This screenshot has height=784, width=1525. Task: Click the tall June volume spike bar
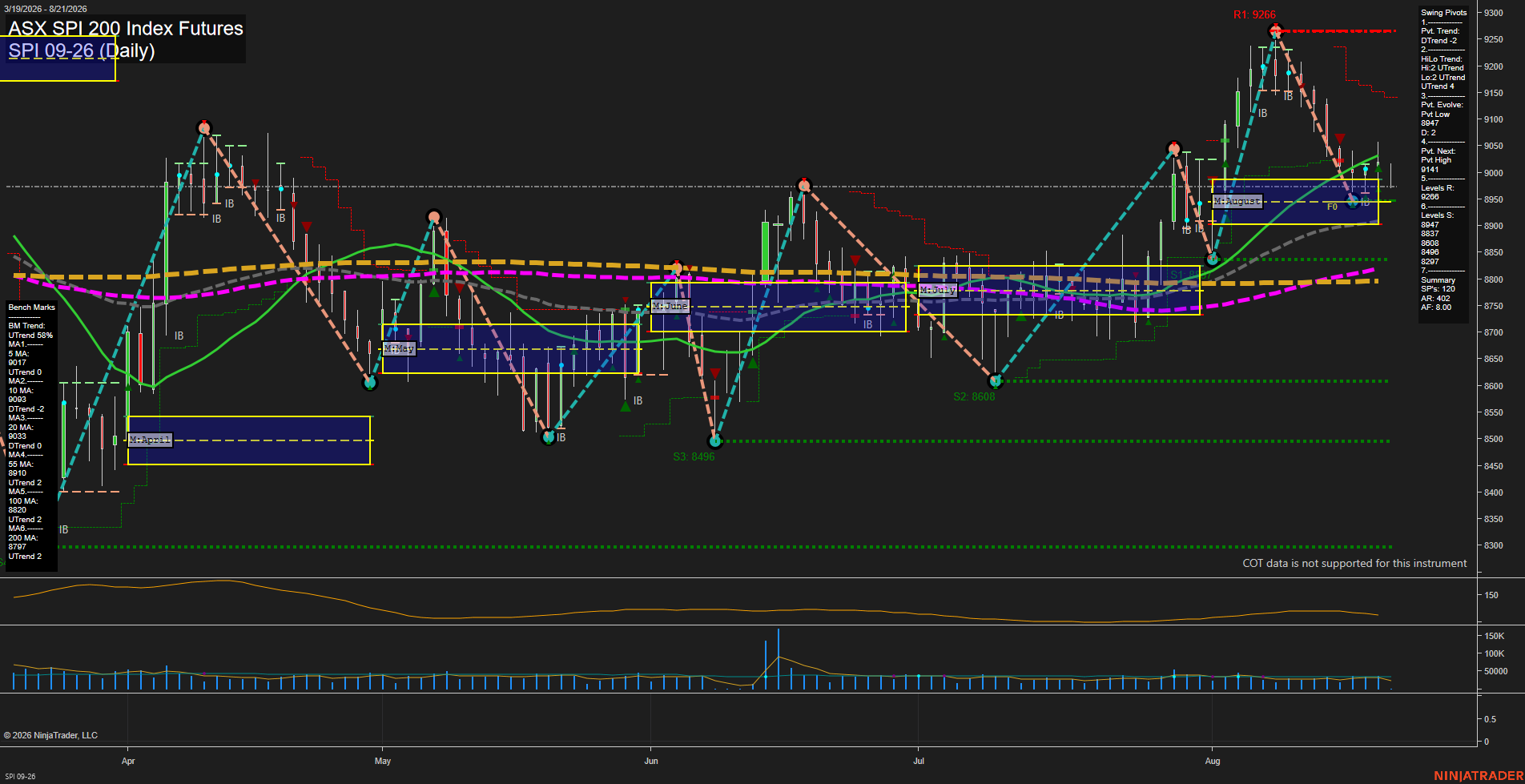point(778,659)
